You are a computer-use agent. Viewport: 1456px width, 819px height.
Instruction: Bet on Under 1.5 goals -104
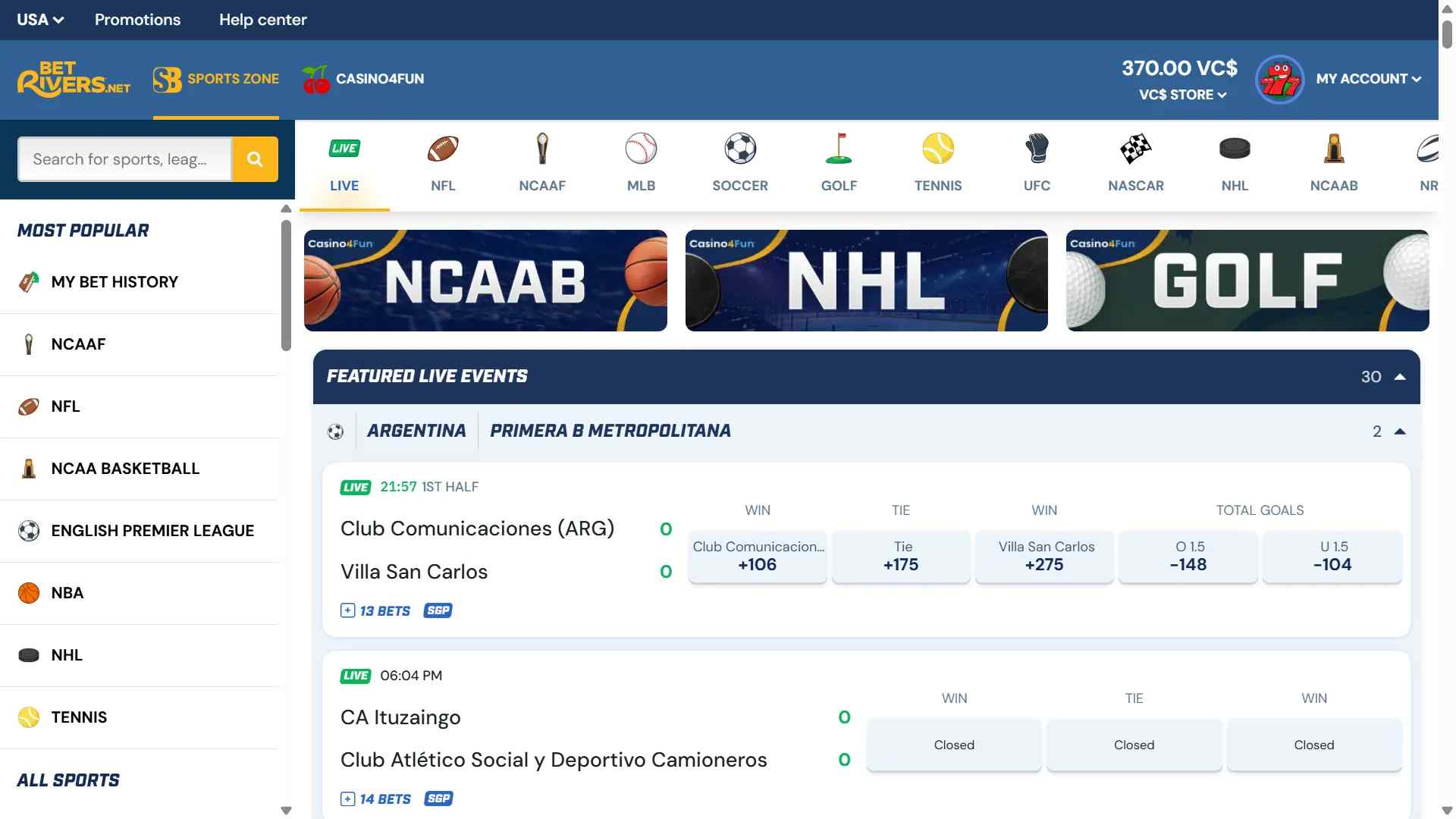[1332, 557]
